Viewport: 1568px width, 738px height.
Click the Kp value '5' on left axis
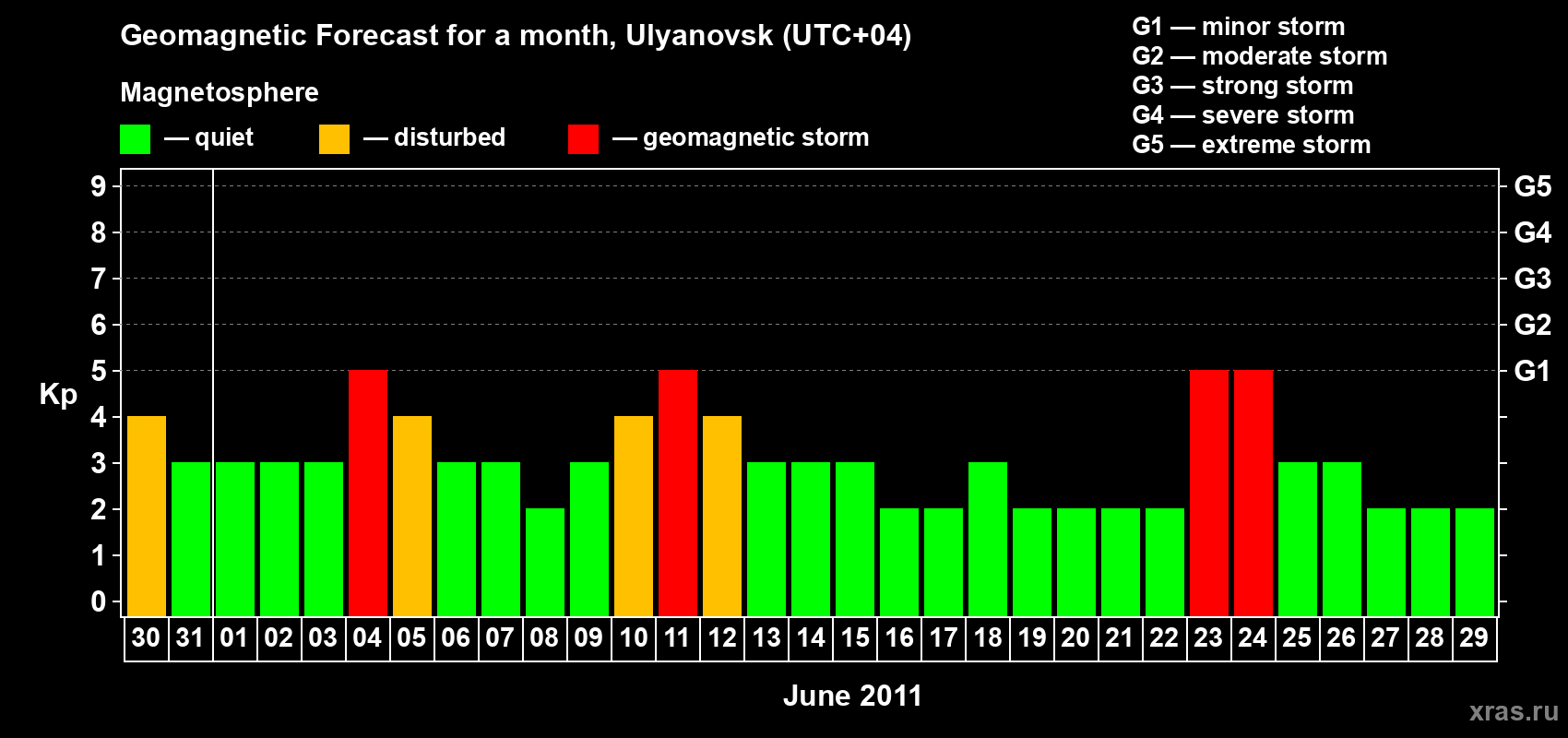[x=99, y=371]
